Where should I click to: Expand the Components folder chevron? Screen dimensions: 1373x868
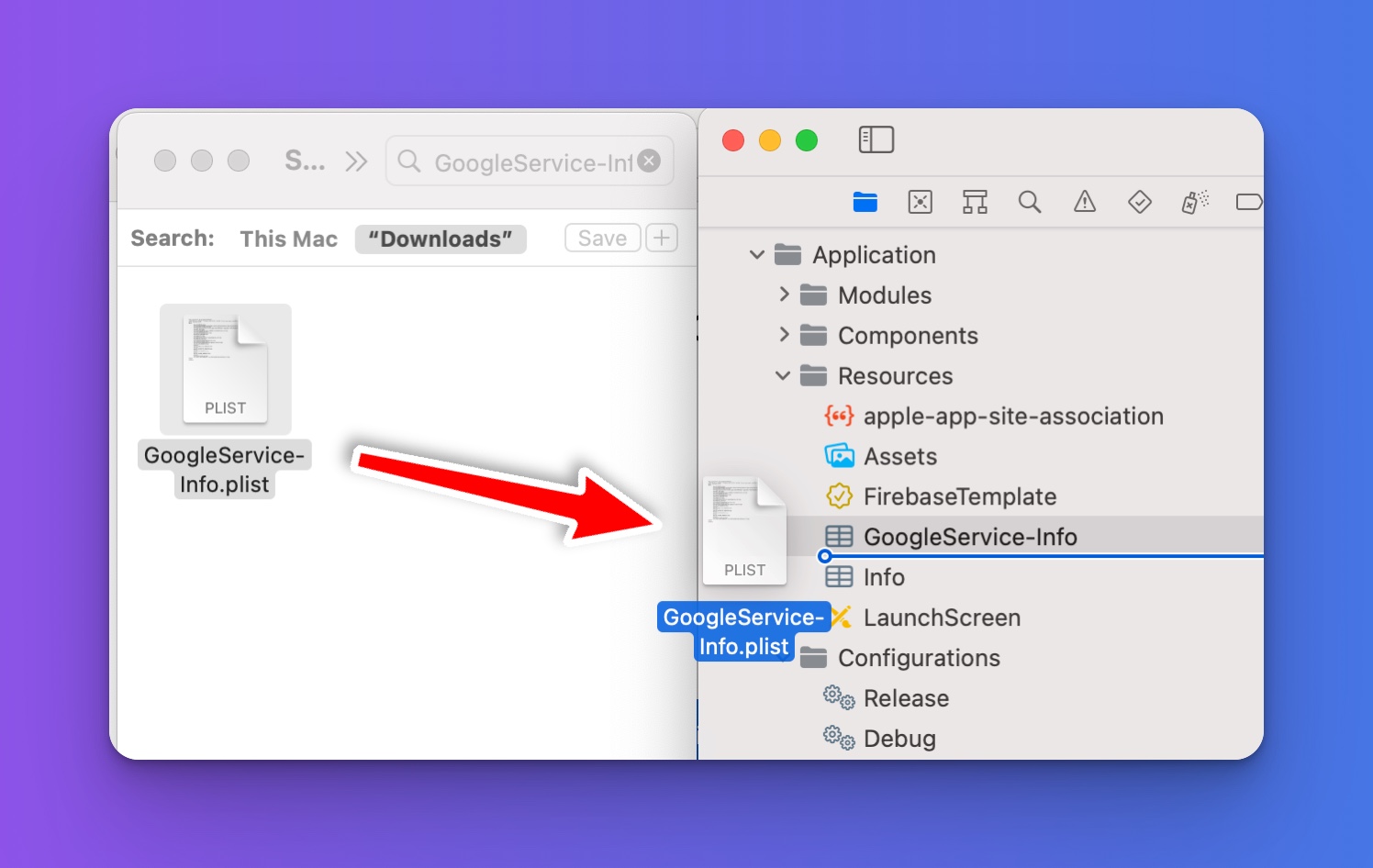pos(784,335)
